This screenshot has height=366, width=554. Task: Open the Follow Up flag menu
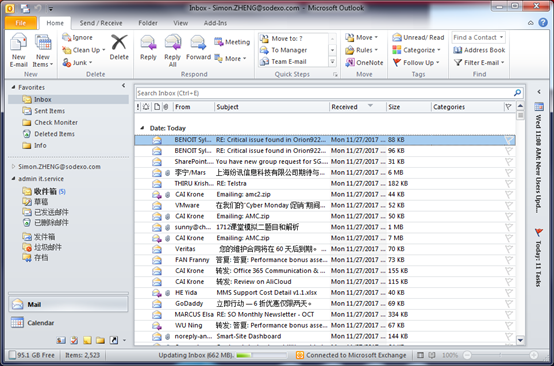(416, 63)
